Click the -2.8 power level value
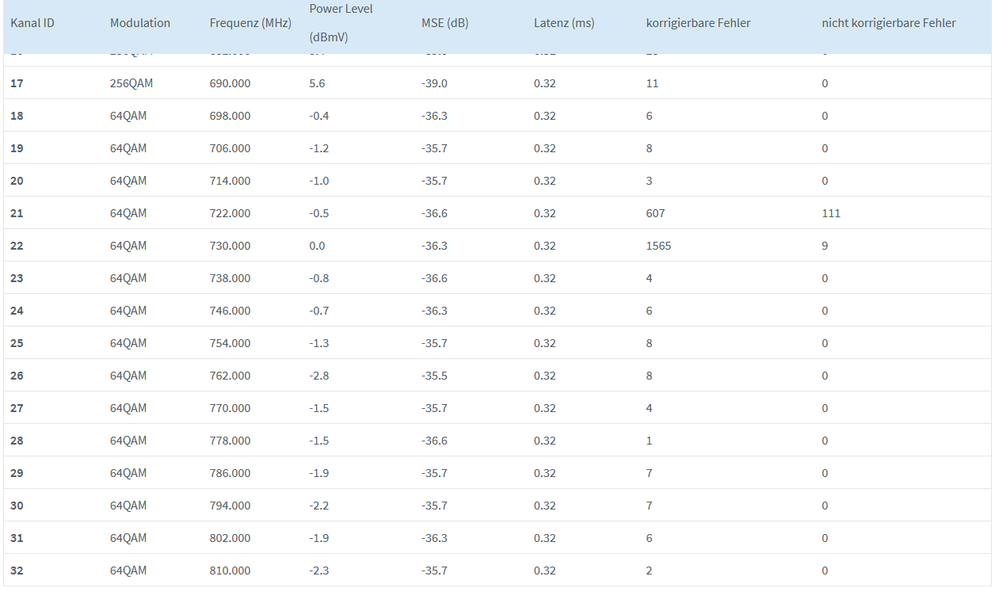Viewport: 999px width, 615px height. [320, 376]
